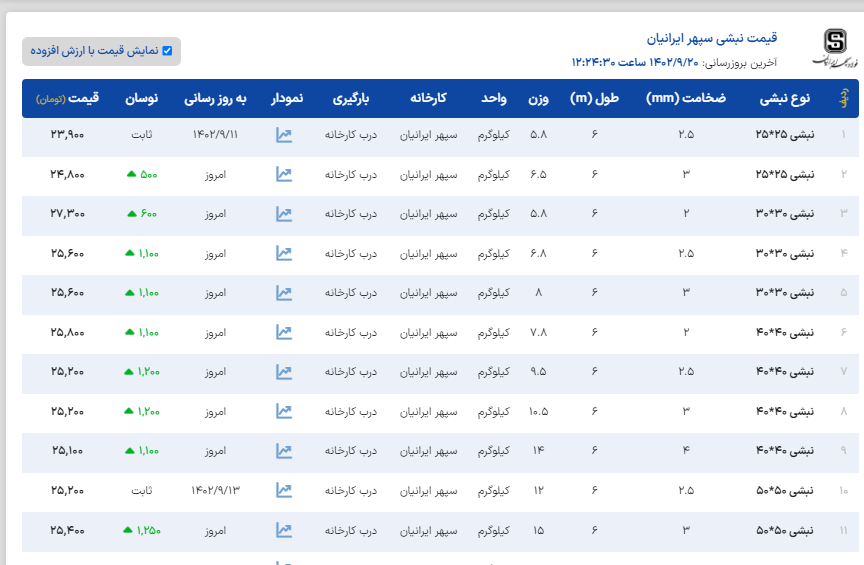864x565 pixels.
Task: Open chart icon in row 4
Action: (x=284, y=254)
